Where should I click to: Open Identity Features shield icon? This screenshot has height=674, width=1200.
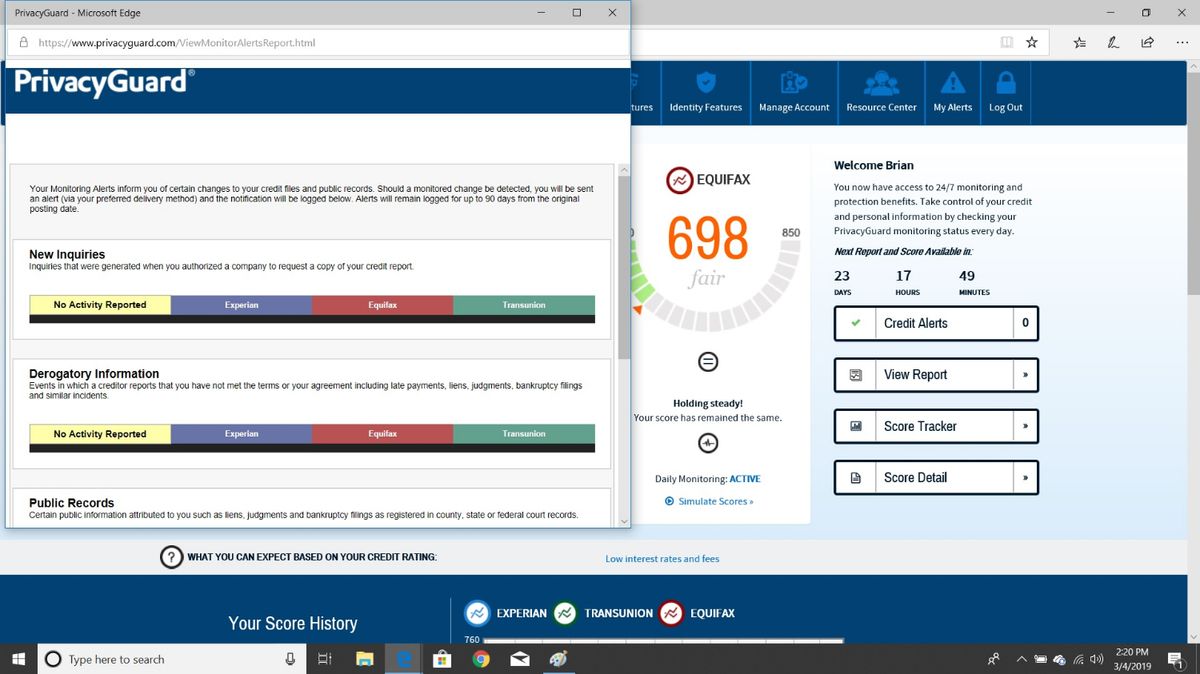pyautogui.click(x=705, y=82)
